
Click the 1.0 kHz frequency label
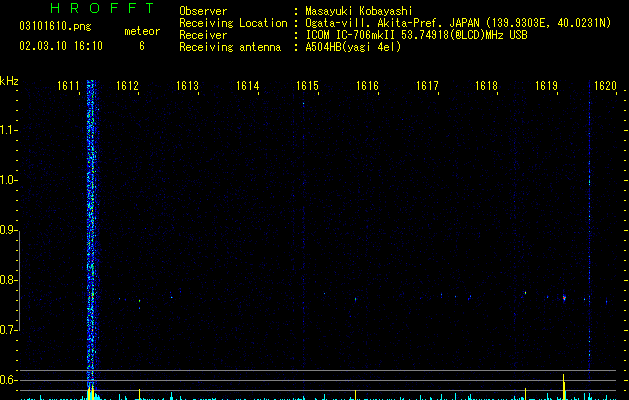pos(8,180)
